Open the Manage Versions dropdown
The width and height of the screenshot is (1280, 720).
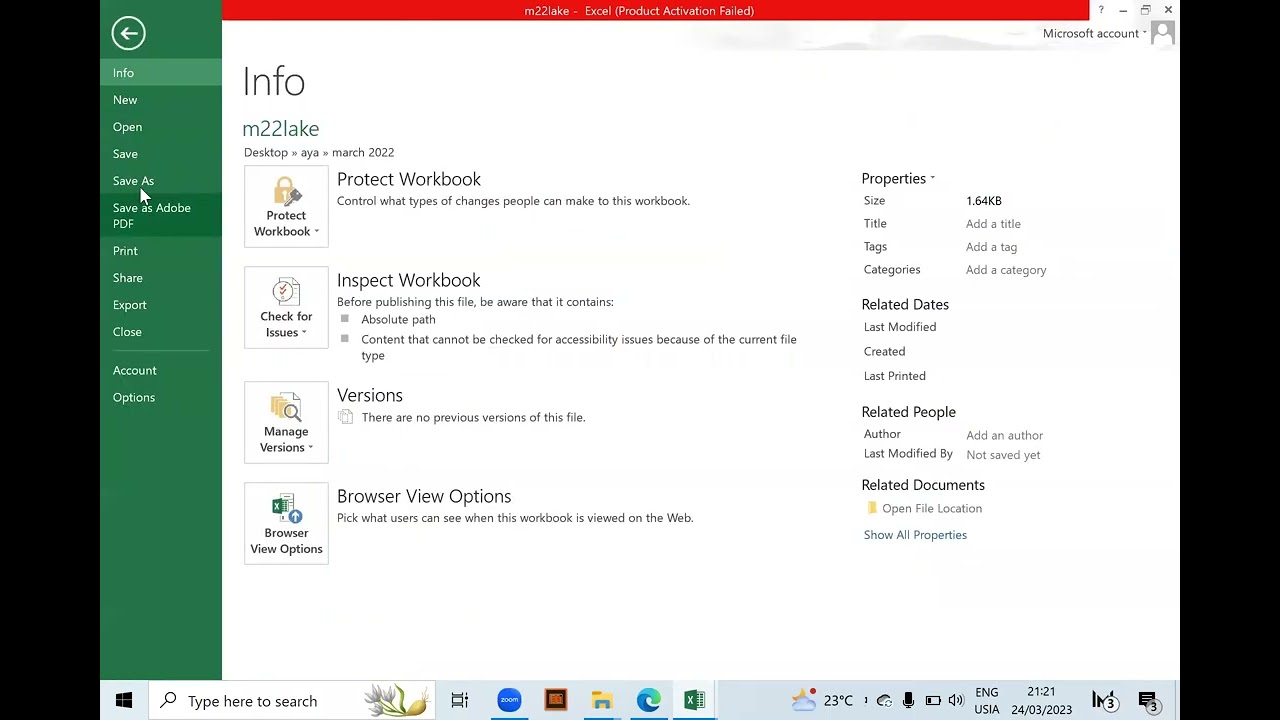(286, 422)
